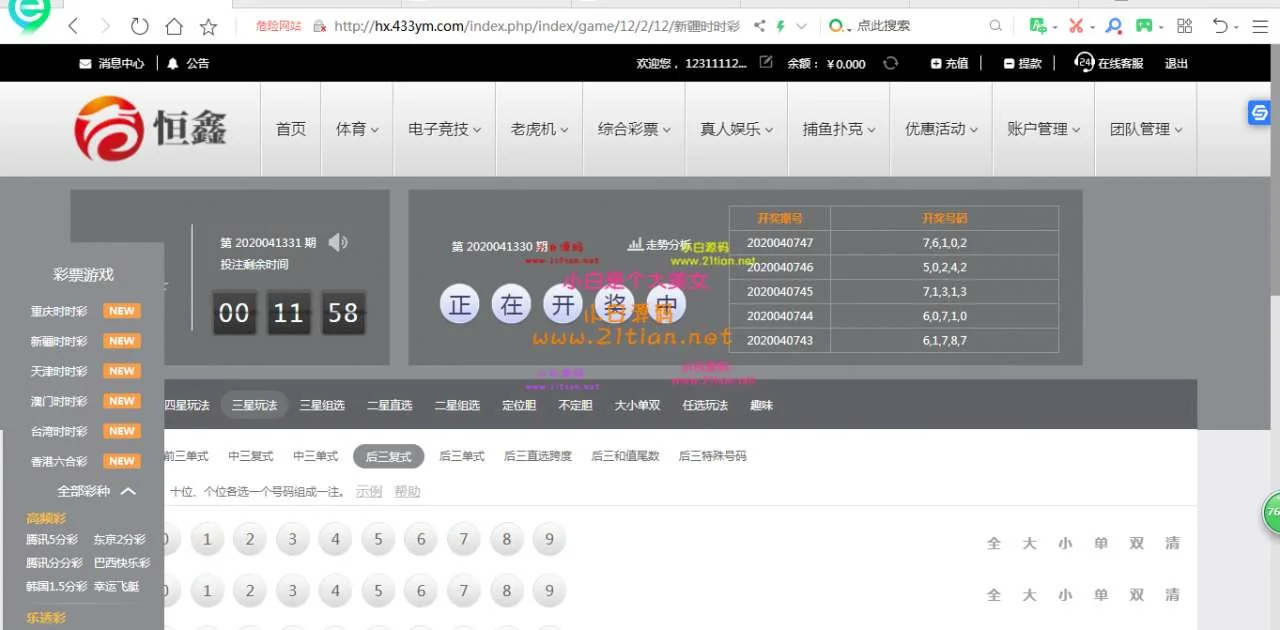
Task: Go to browser home page icon
Action: [x=174, y=26]
